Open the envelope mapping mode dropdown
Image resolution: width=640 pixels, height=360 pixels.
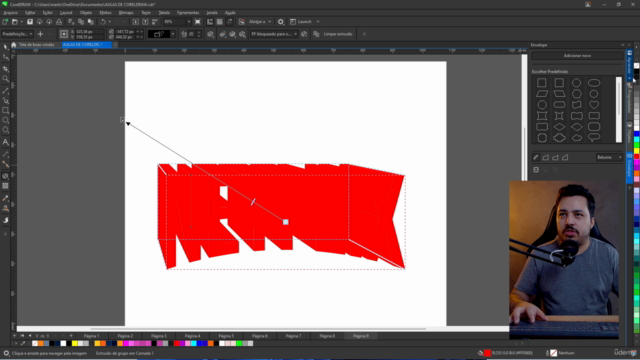pyautogui.click(x=609, y=157)
